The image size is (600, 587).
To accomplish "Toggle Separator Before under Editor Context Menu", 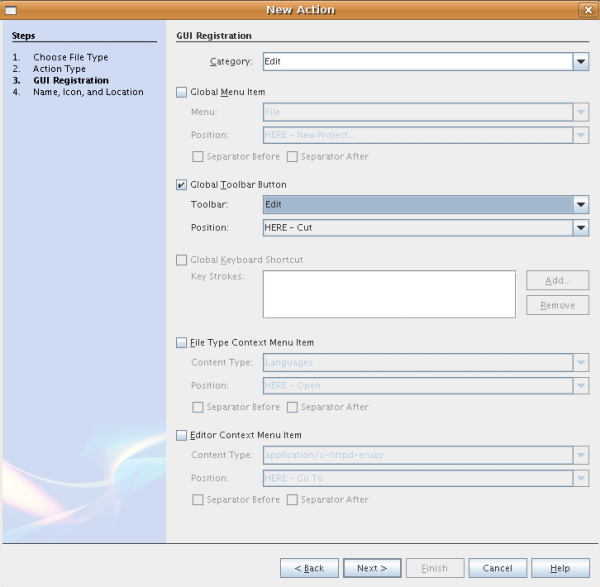I will 197,500.
